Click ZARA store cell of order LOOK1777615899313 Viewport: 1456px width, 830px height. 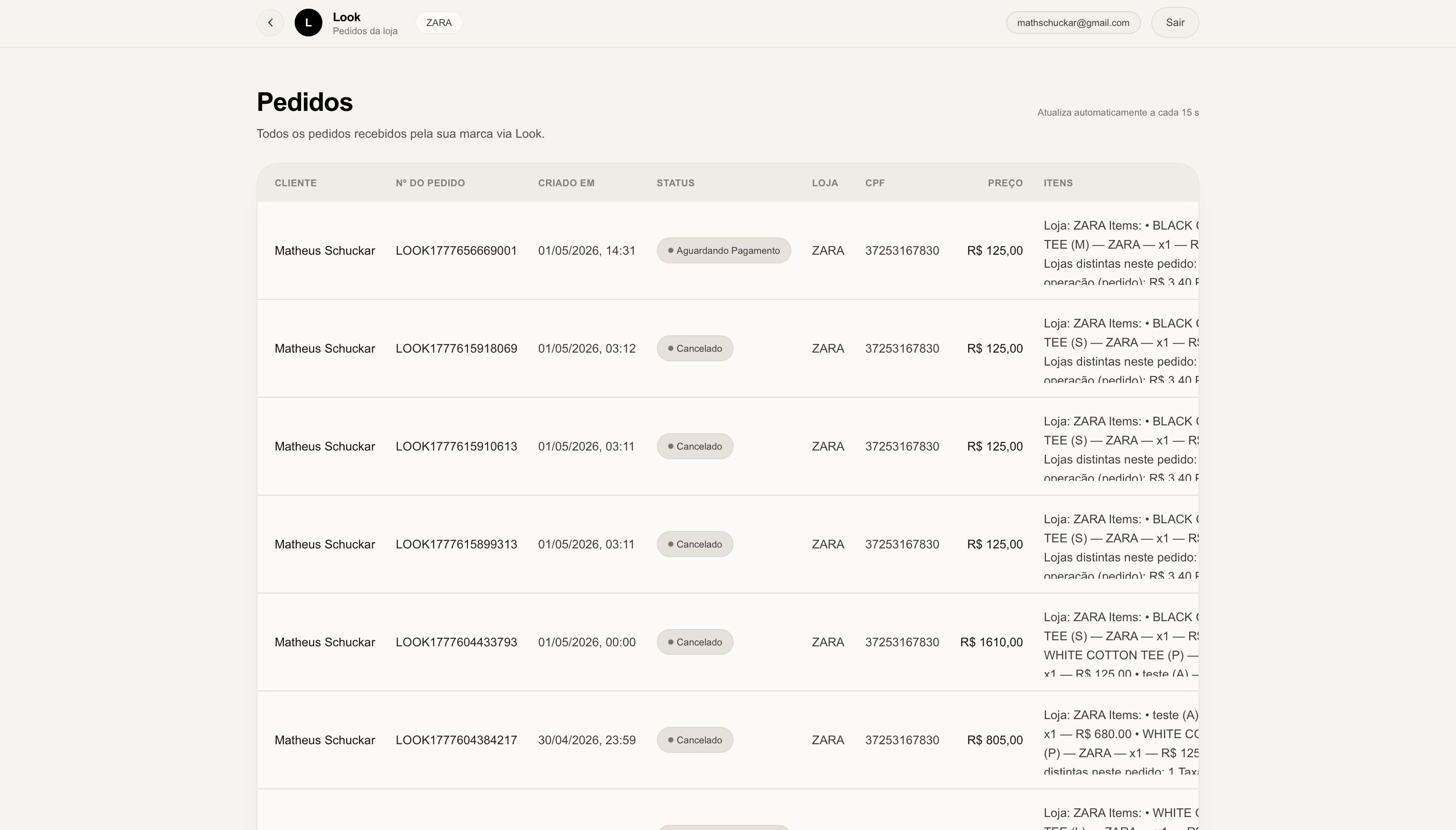click(x=828, y=545)
